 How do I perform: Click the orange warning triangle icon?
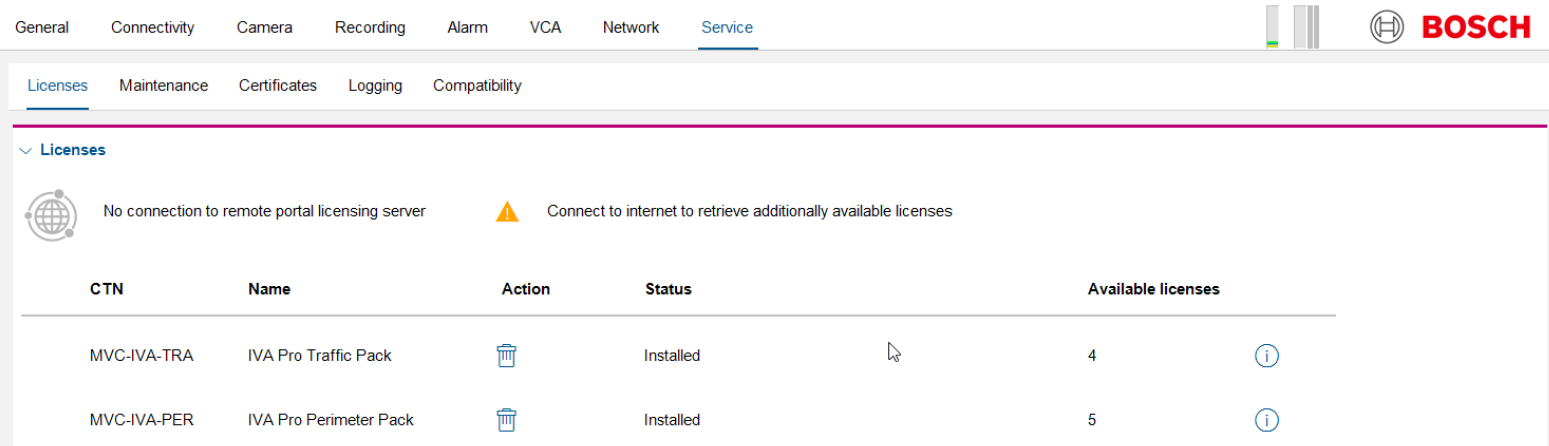pyautogui.click(x=508, y=212)
